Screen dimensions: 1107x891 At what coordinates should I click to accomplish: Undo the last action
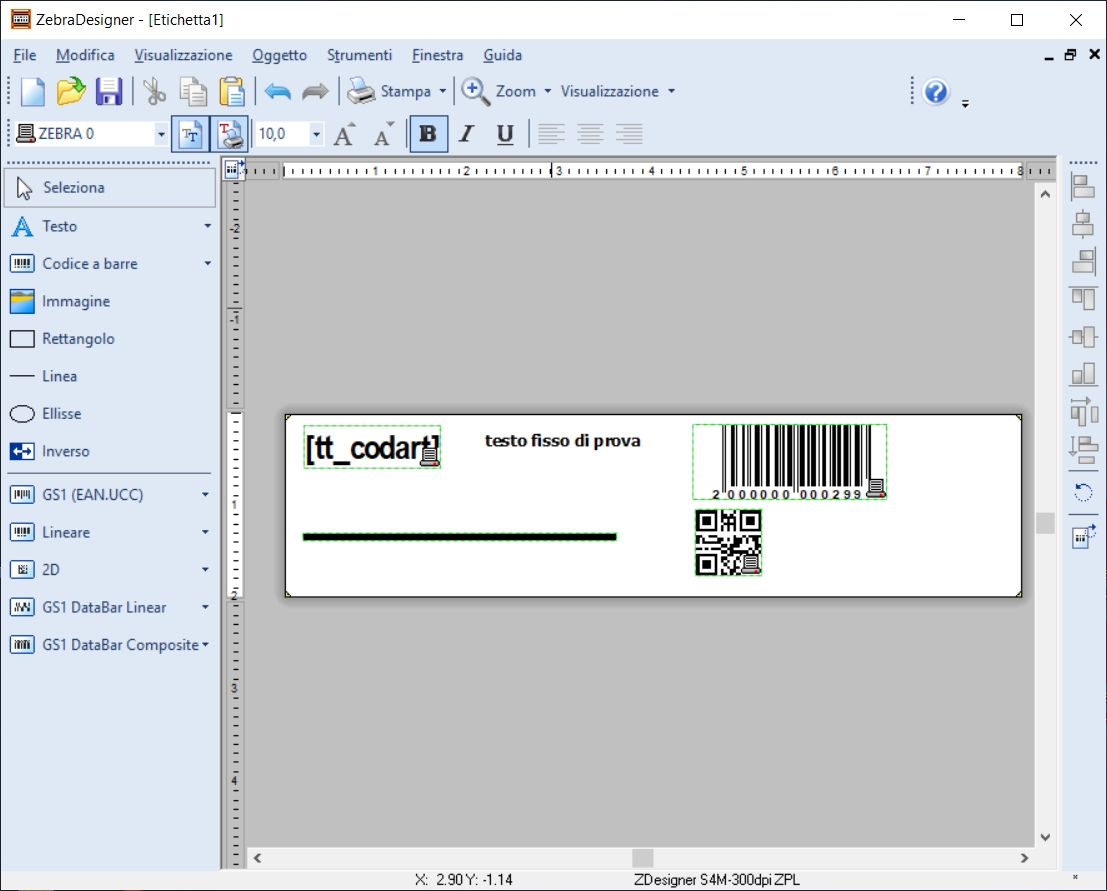277,91
